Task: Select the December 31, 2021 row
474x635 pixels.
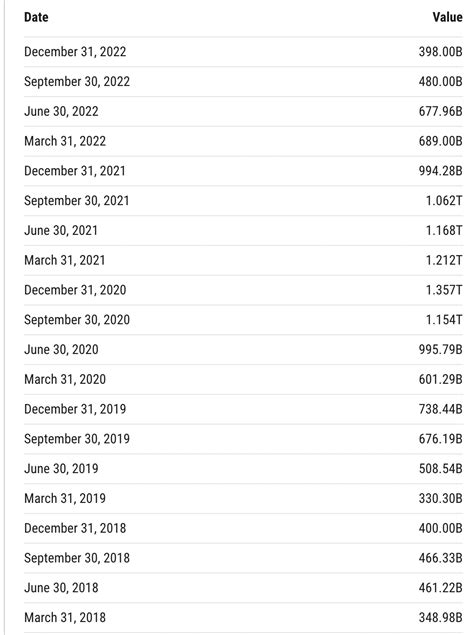Action: [243, 171]
